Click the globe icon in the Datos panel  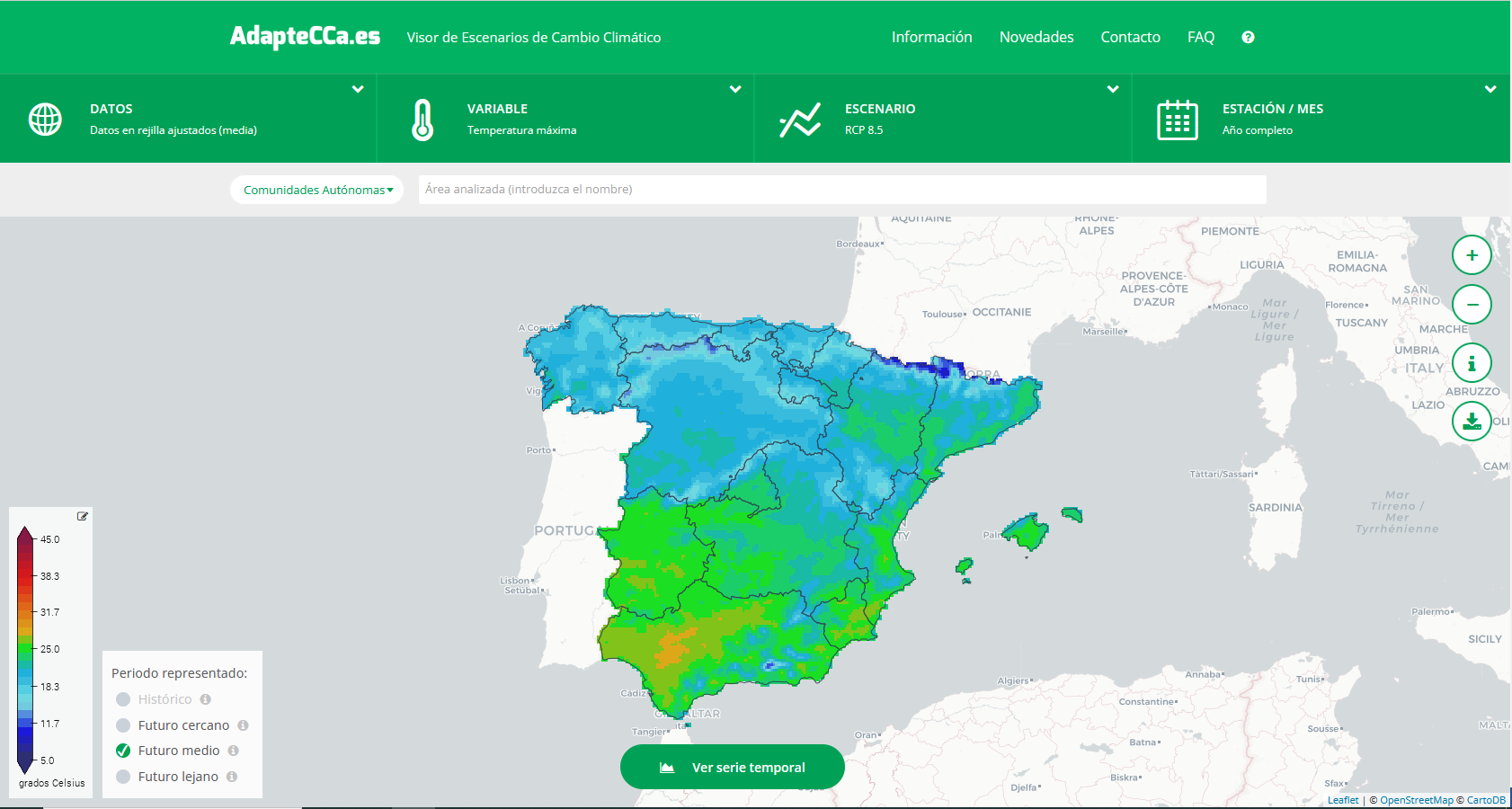click(x=45, y=119)
